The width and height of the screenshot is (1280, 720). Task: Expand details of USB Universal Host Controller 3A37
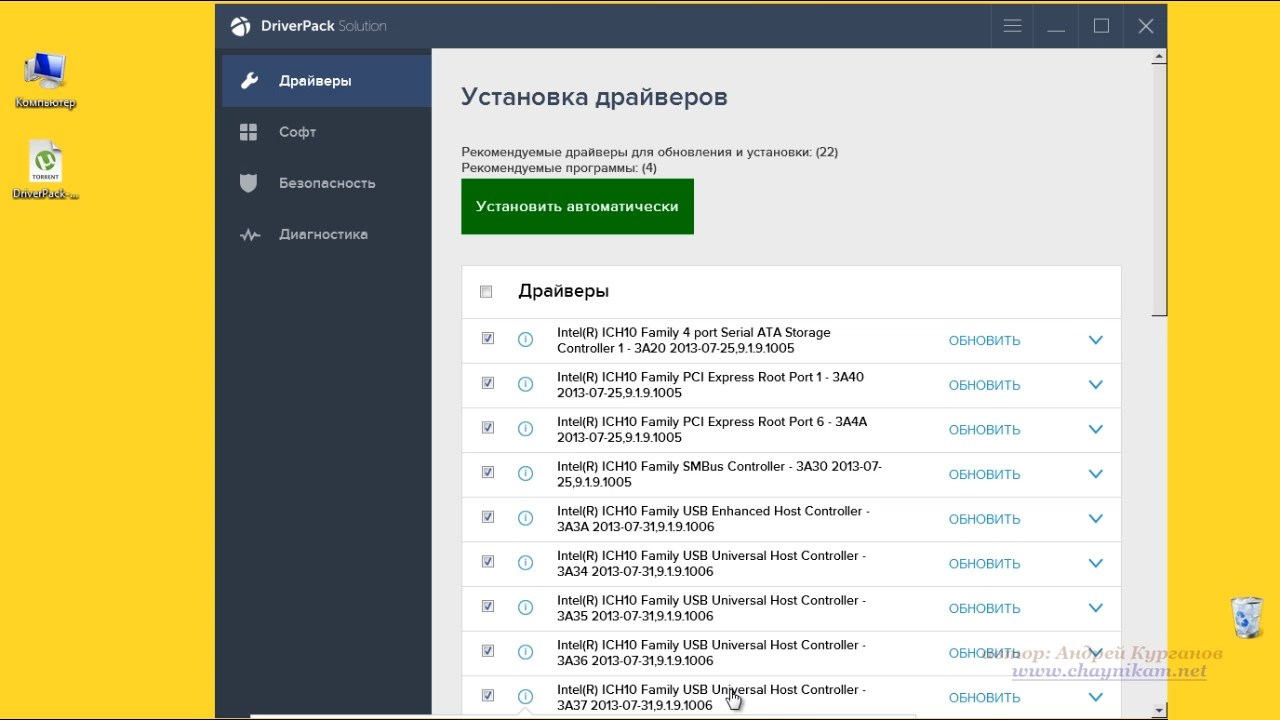pyautogui.click(x=1095, y=697)
